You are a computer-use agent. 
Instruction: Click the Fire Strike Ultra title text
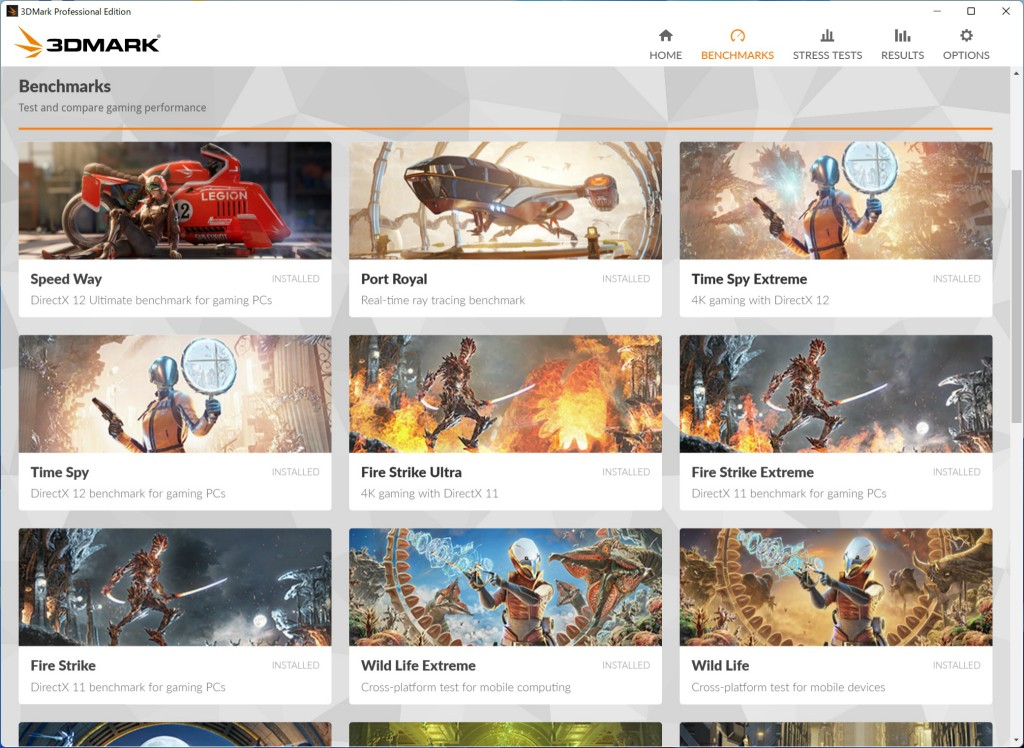click(411, 472)
